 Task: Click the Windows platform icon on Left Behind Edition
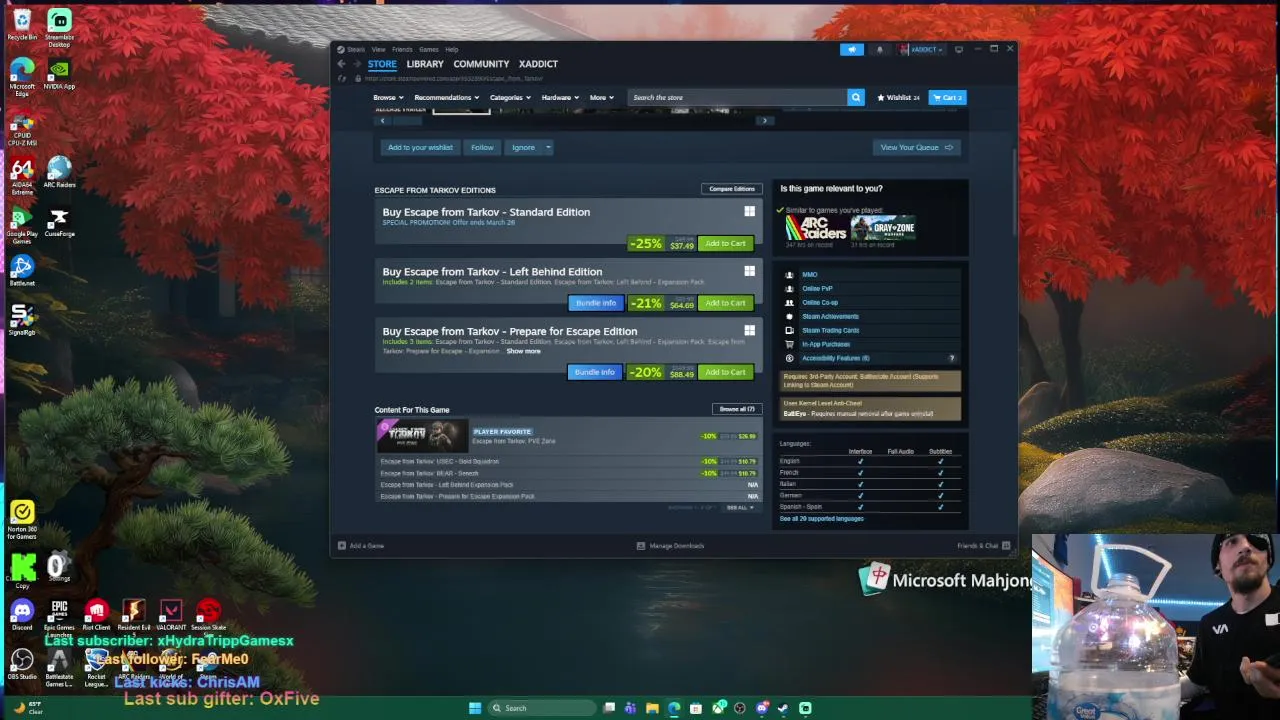[749, 271]
